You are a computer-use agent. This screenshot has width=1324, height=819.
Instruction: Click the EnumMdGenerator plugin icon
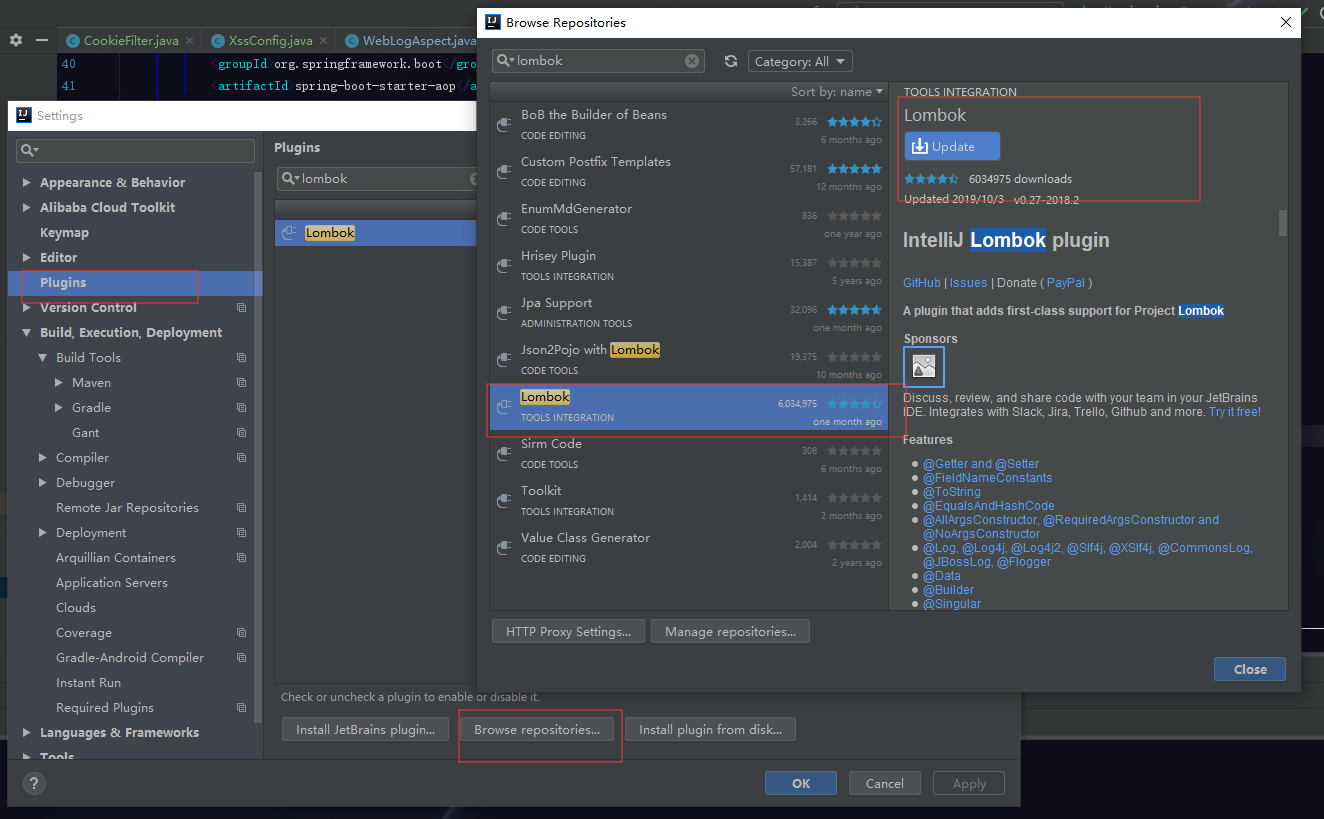tap(505, 219)
